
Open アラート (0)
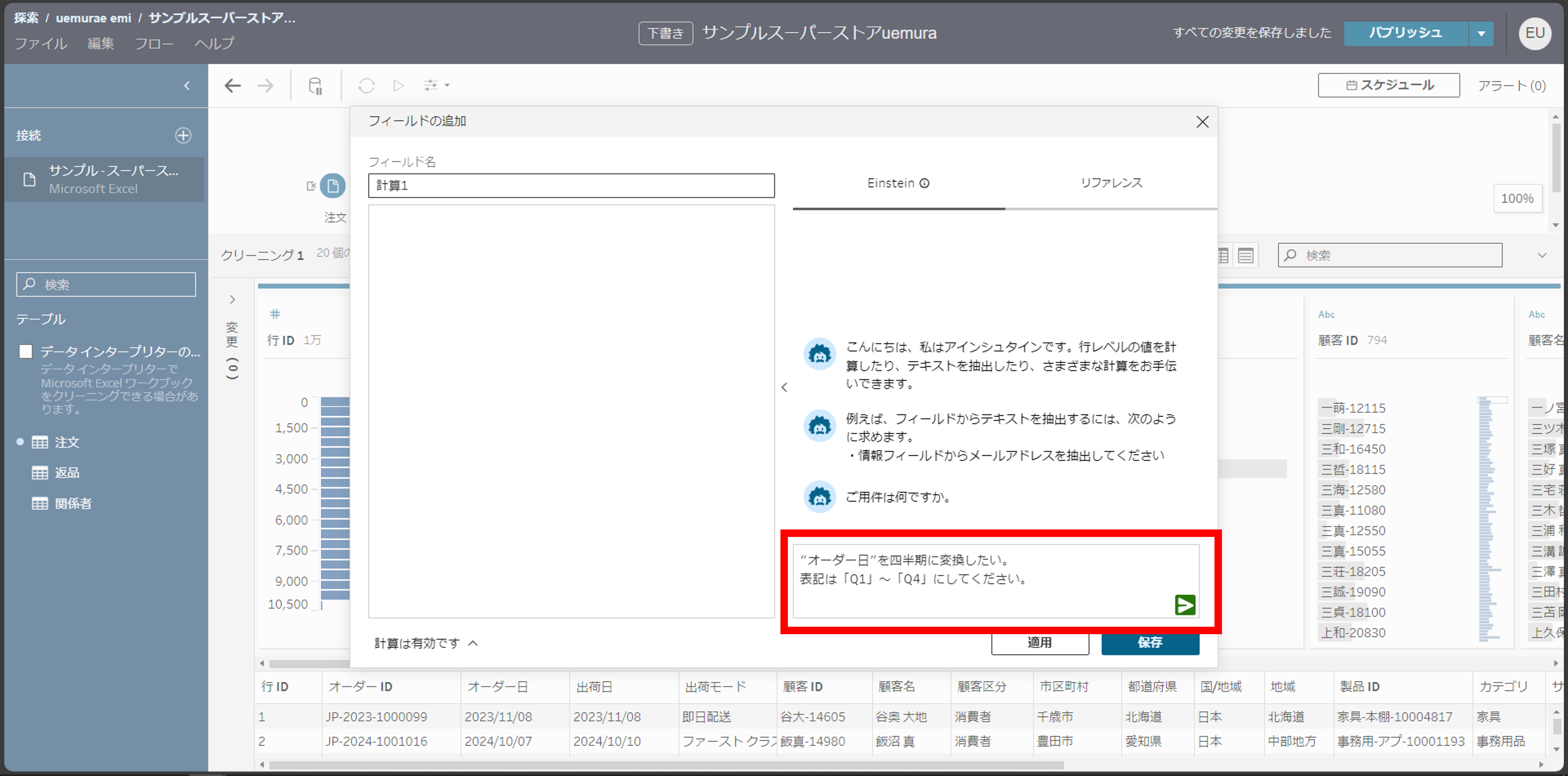[x=1512, y=86]
